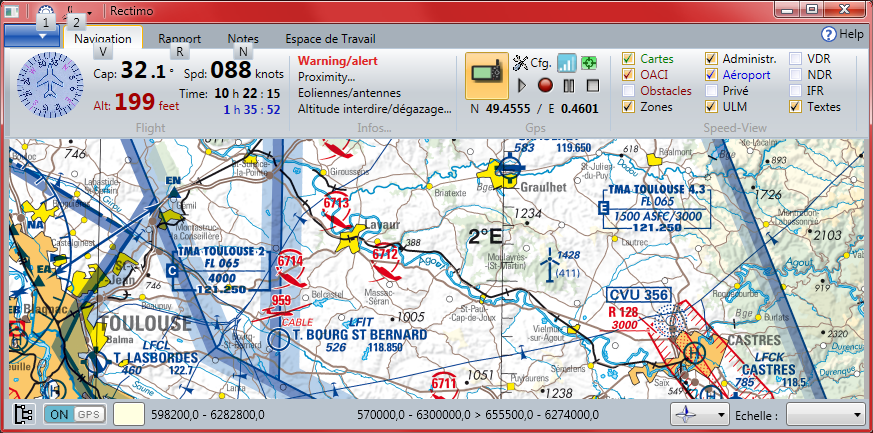Start GPS track playback with play arrow

pyautogui.click(x=522, y=86)
